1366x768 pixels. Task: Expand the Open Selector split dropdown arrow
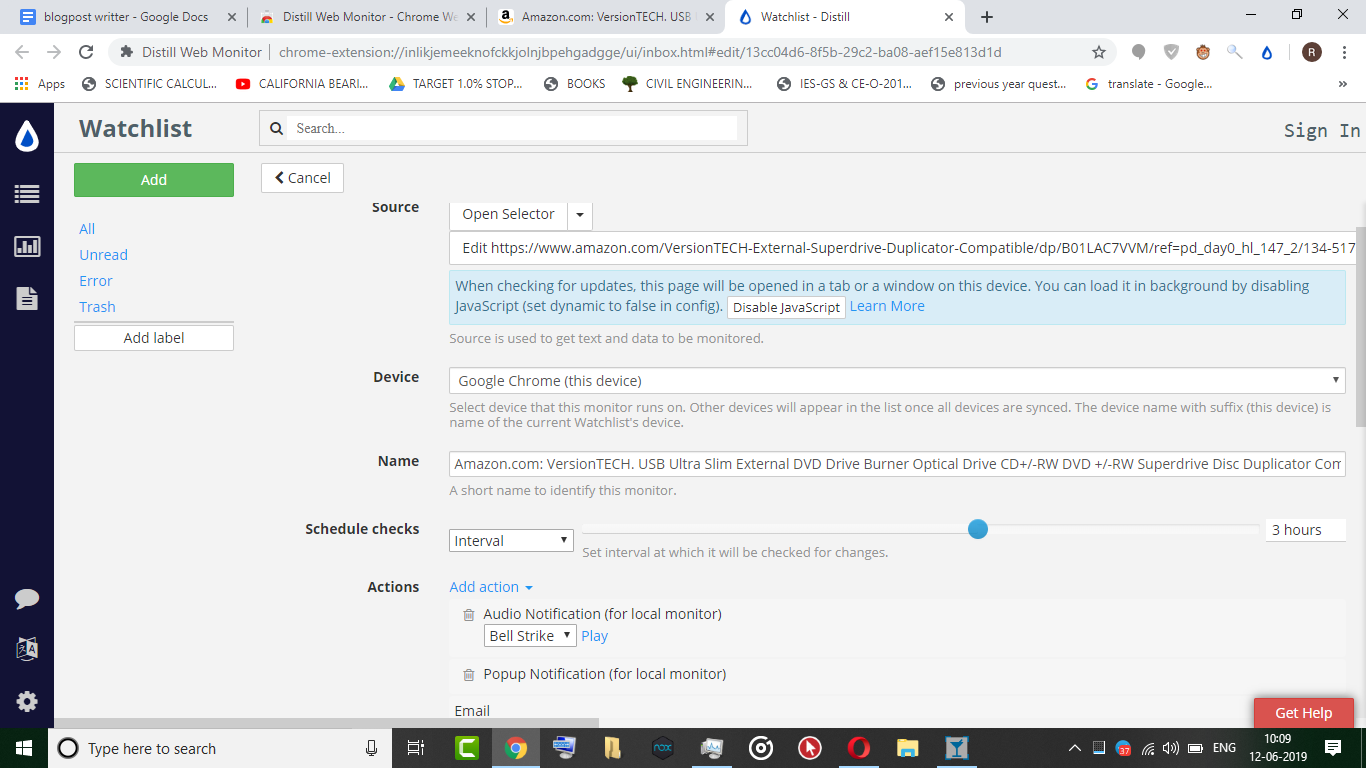[x=580, y=215]
